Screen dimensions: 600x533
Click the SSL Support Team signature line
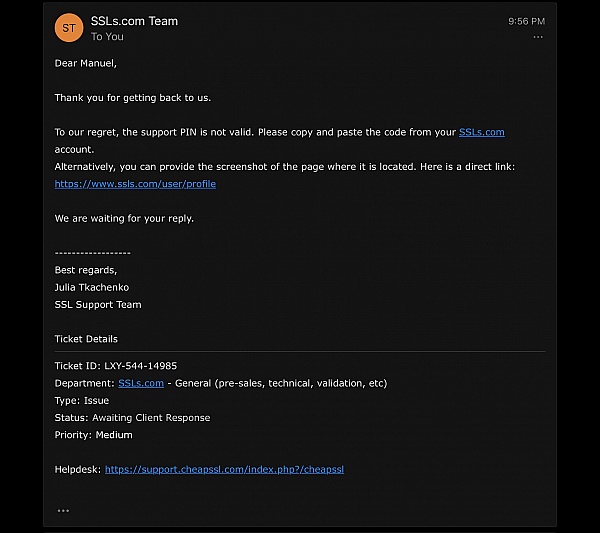point(98,305)
